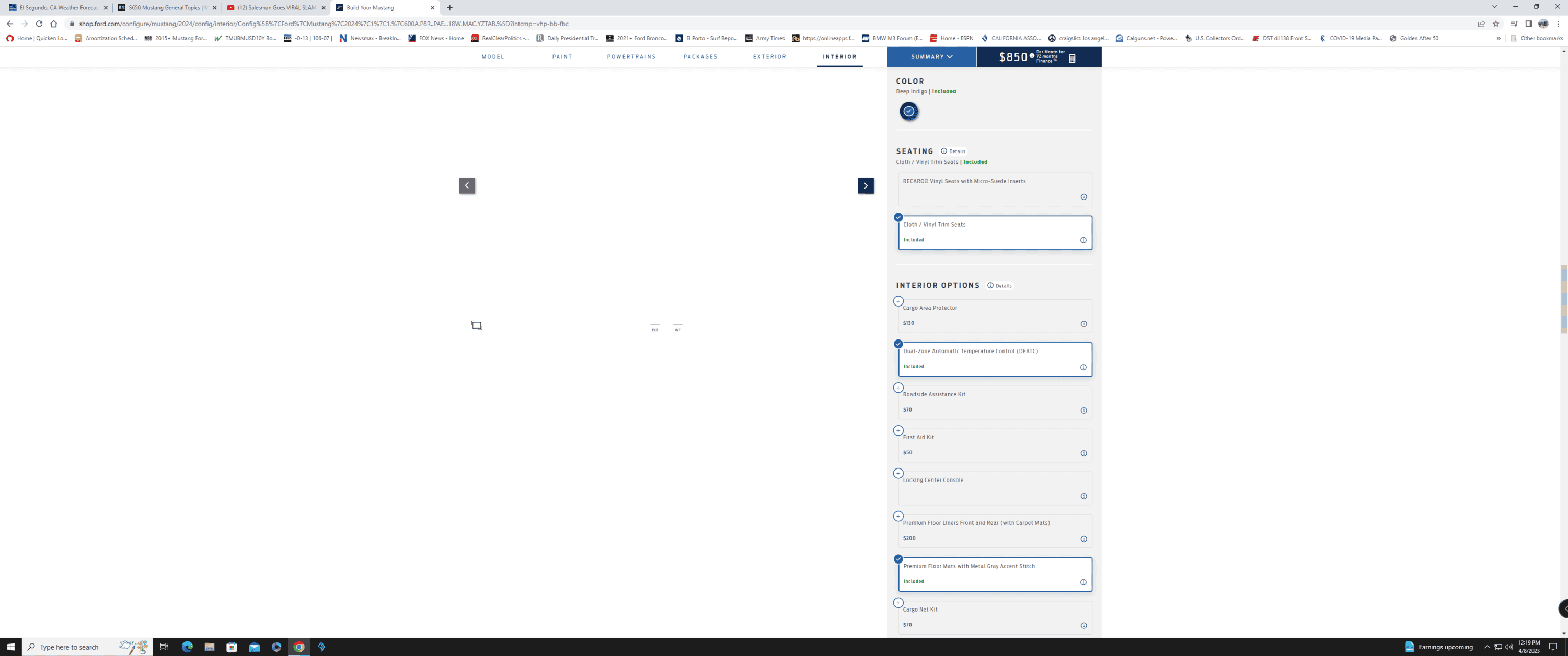Expand the Summary dropdown
Viewport: 1568px width, 656px height.
[x=931, y=56]
